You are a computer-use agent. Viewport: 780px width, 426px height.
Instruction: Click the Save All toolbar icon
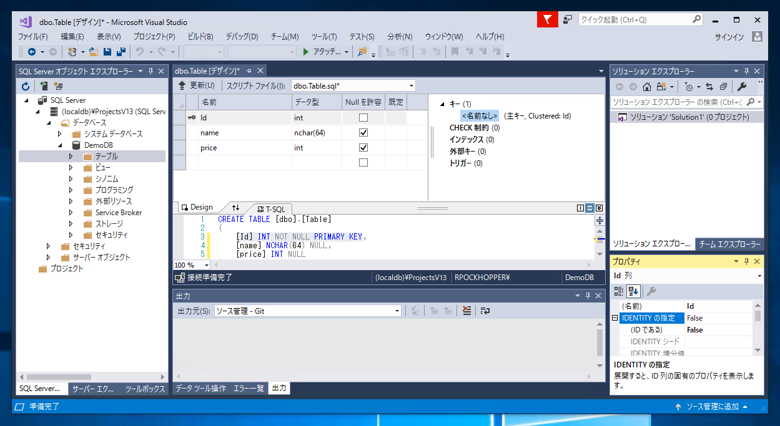(121, 51)
